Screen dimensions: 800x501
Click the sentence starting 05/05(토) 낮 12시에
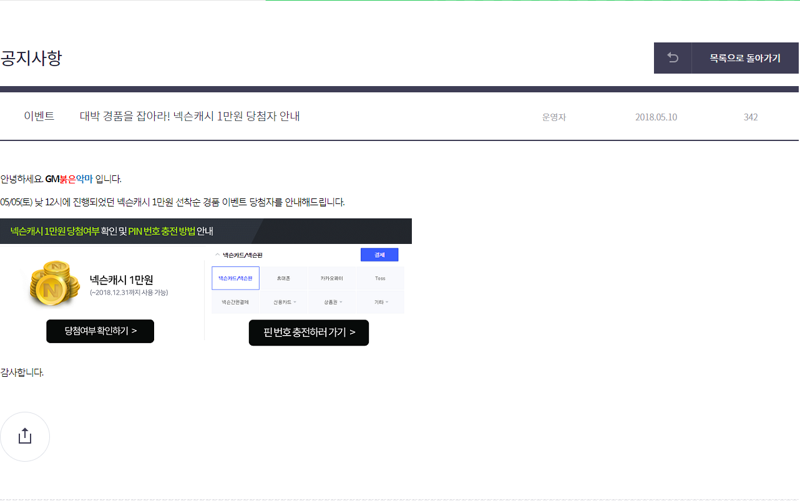[x=172, y=202]
